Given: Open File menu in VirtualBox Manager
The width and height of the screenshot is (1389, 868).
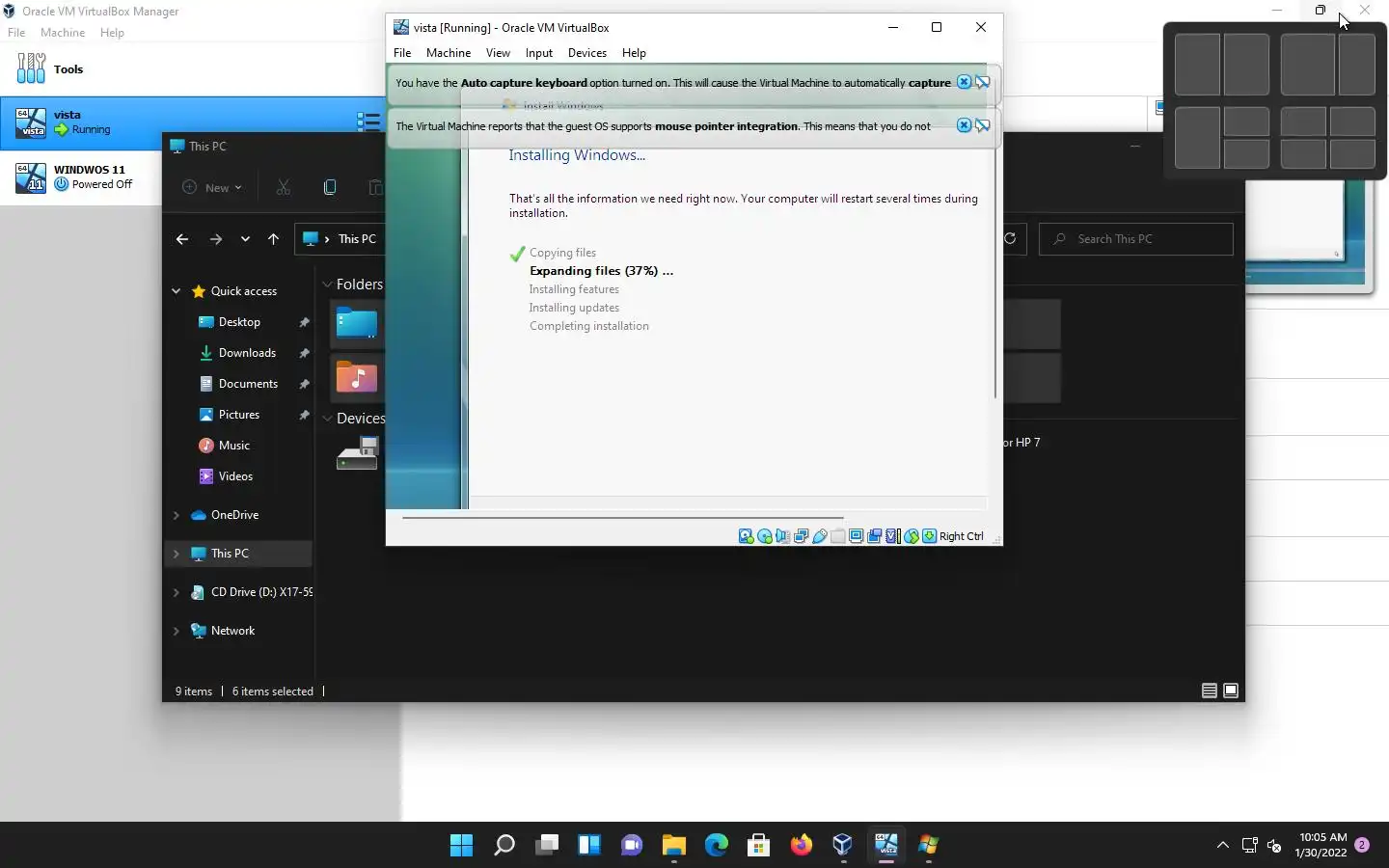Looking at the screenshot, I should tap(16, 33).
